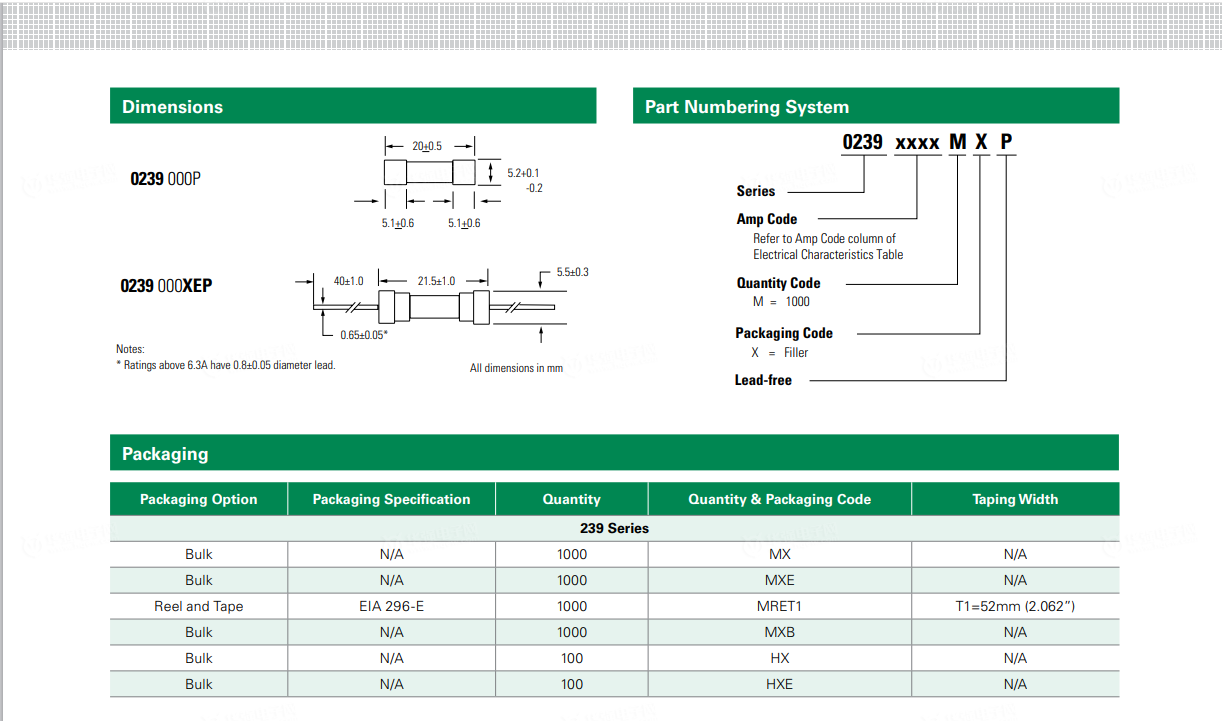Click the Dimensions section header
Screen dimensions: 1222x721
pyautogui.click(x=172, y=107)
